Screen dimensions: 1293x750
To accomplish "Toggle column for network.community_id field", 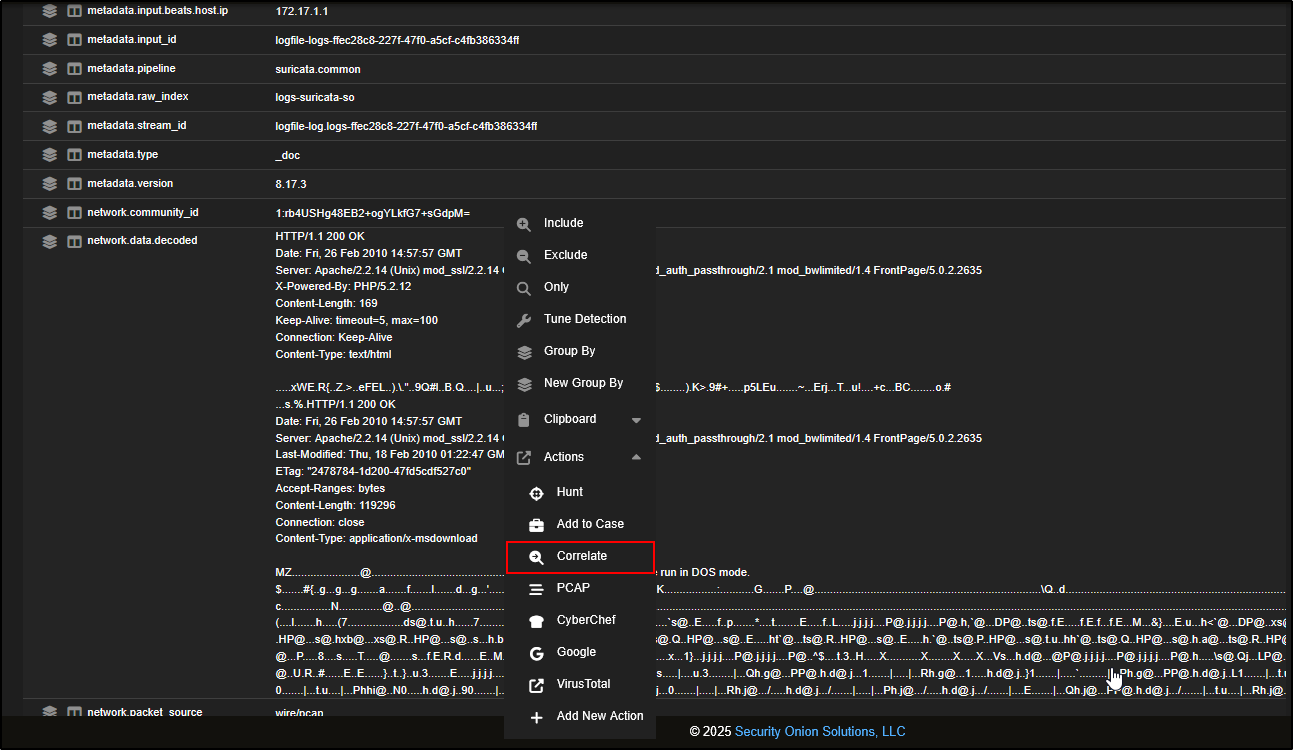I will point(74,213).
